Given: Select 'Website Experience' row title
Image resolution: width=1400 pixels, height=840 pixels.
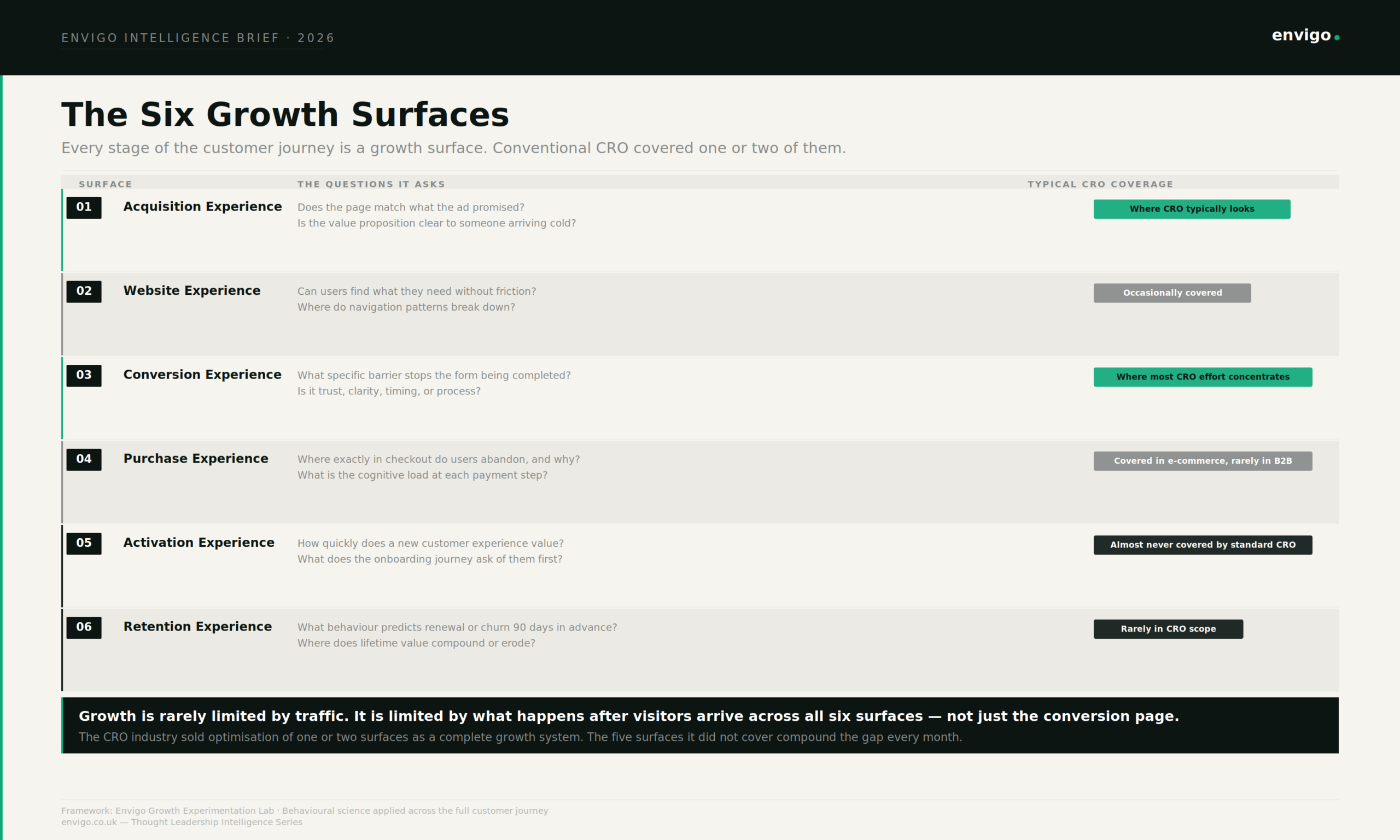Looking at the screenshot, I should click(192, 291).
